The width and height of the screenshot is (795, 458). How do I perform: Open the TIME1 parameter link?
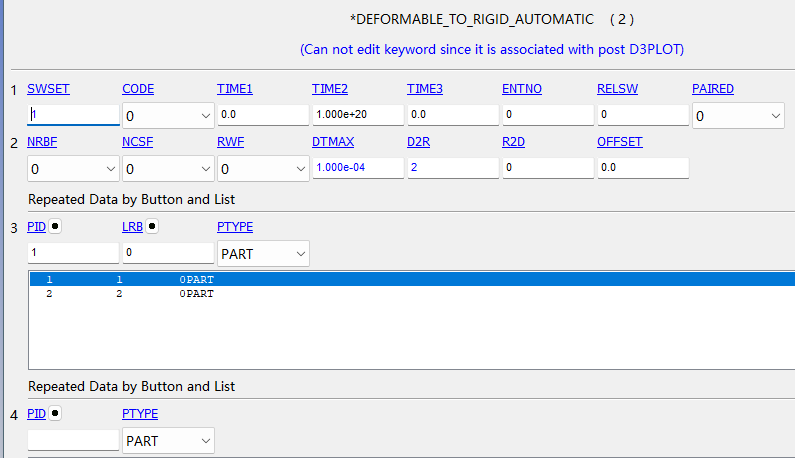pyautogui.click(x=235, y=89)
